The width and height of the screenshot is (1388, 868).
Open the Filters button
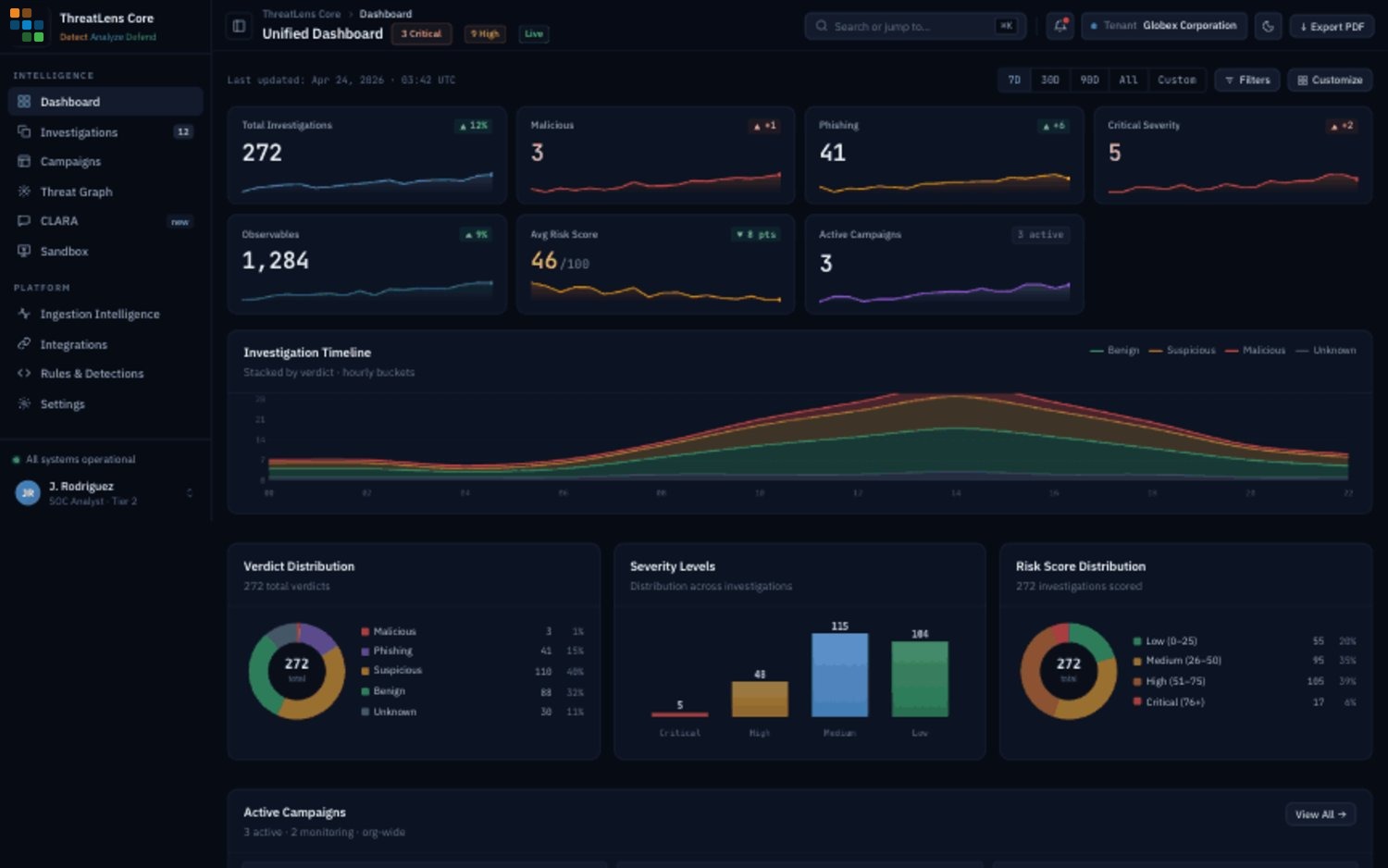1247,81
